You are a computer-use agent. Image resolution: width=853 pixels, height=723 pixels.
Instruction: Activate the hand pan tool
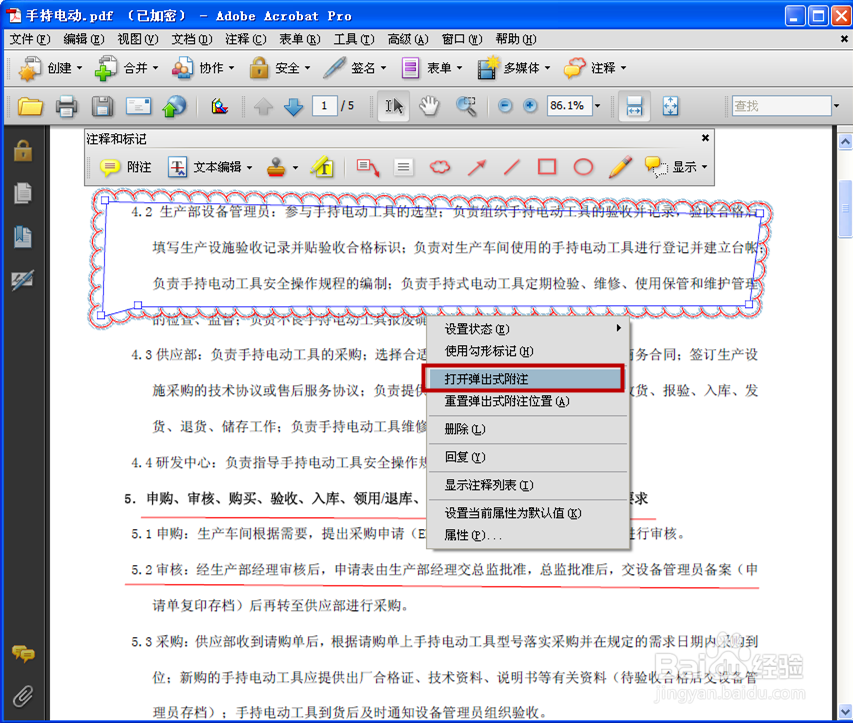tap(429, 104)
